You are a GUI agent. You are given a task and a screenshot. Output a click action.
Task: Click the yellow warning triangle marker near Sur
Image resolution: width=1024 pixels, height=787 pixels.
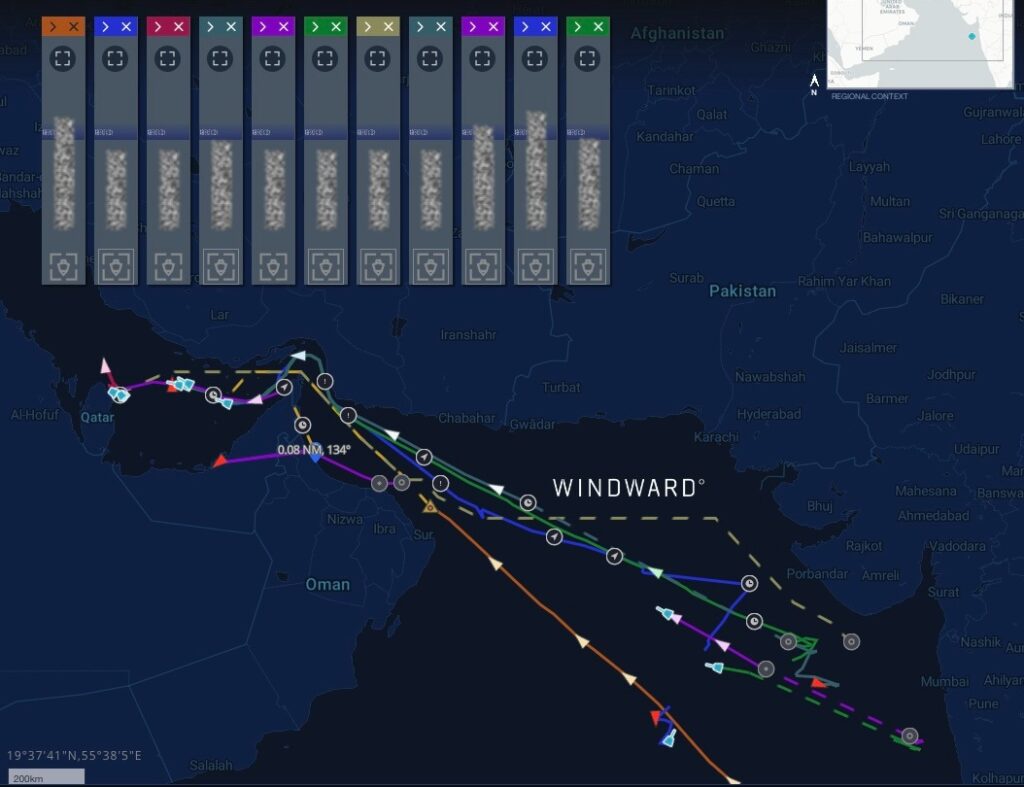[x=430, y=506]
